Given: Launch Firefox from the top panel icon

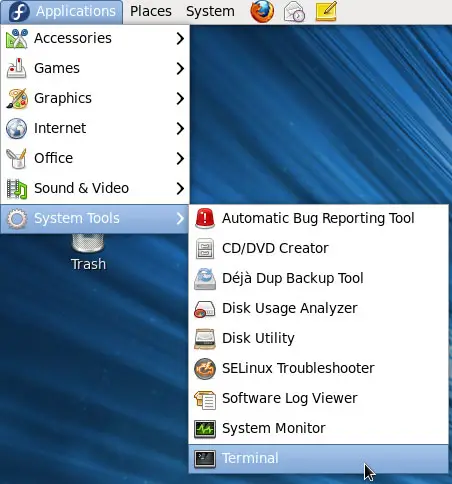Looking at the screenshot, I should pyautogui.click(x=262, y=11).
